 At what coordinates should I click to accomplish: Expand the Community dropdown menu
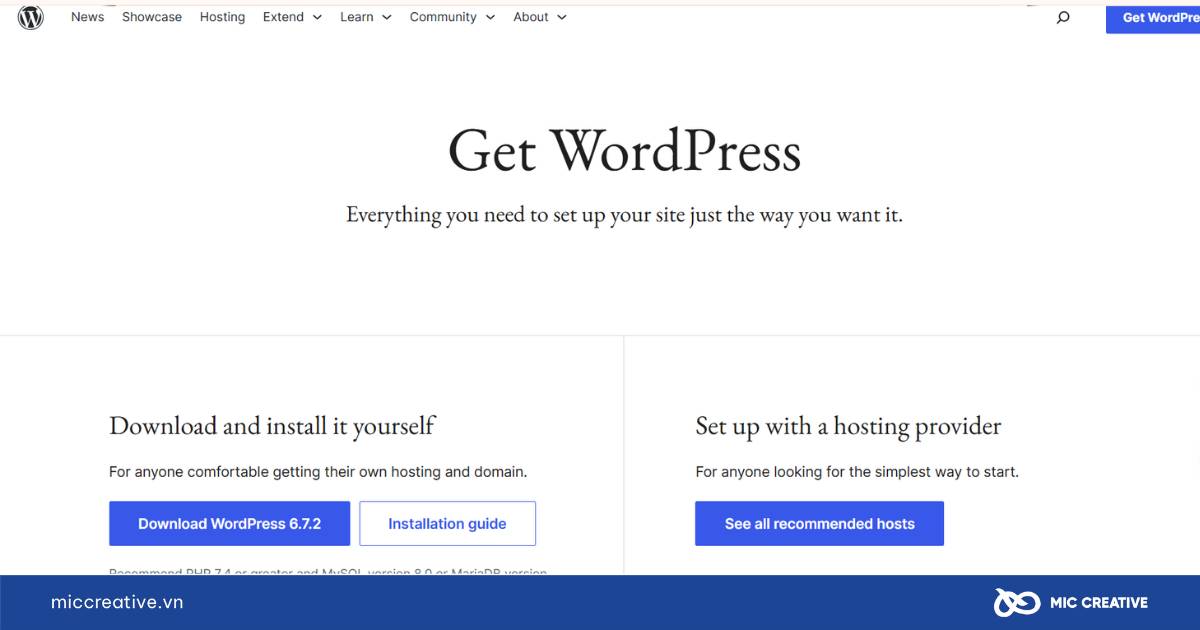(452, 17)
